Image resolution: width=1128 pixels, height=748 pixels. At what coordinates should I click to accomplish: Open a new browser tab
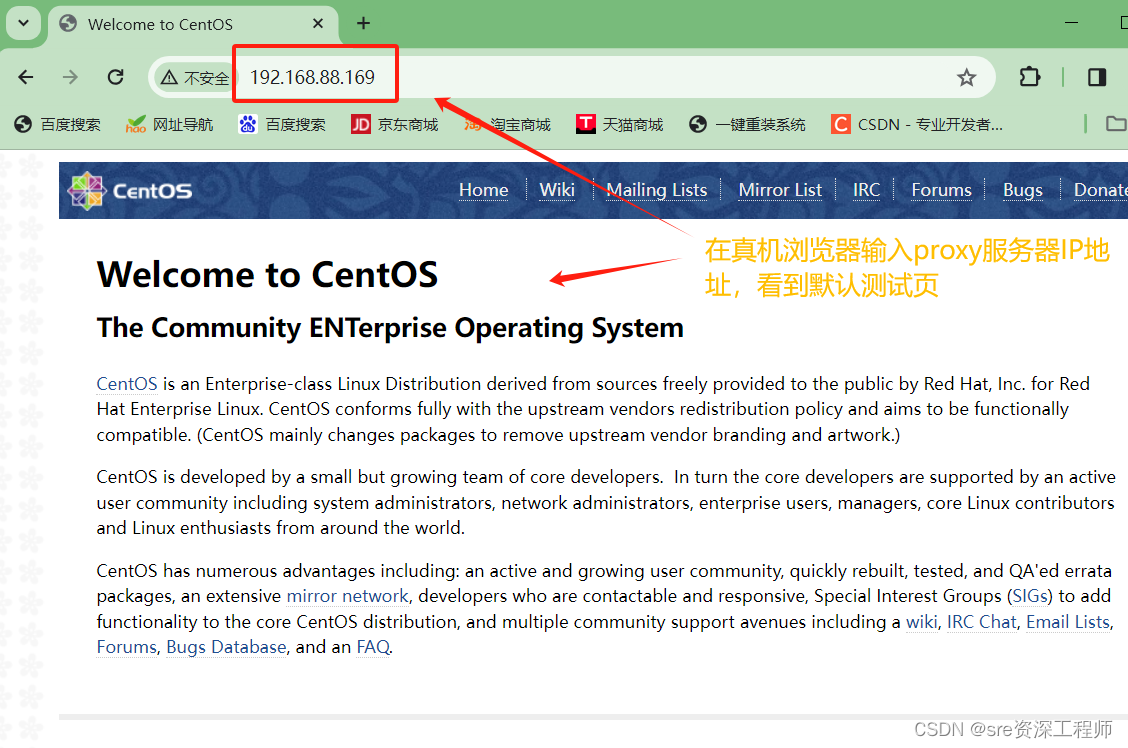pyautogui.click(x=363, y=24)
